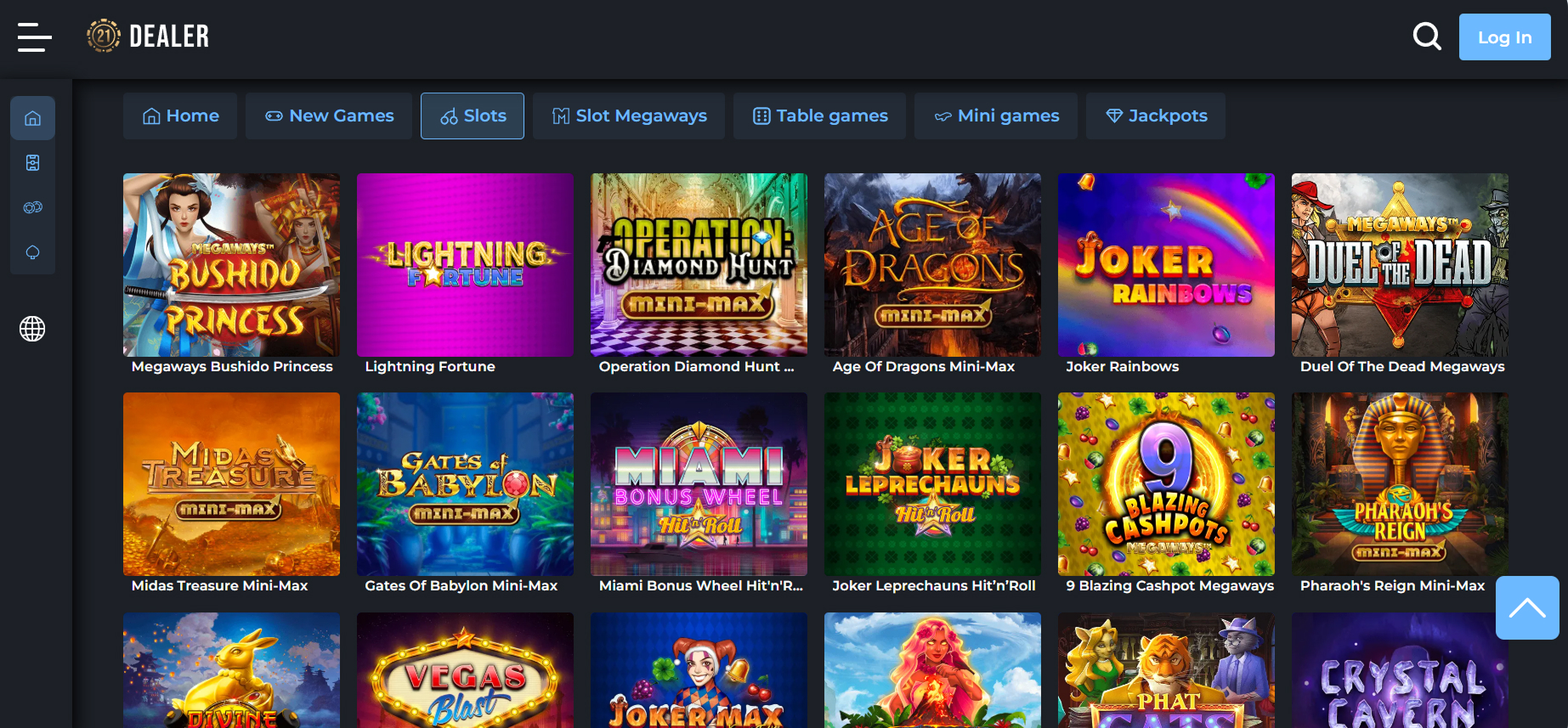
Task: Switch to the Home category tab
Action: [x=180, y=116]
